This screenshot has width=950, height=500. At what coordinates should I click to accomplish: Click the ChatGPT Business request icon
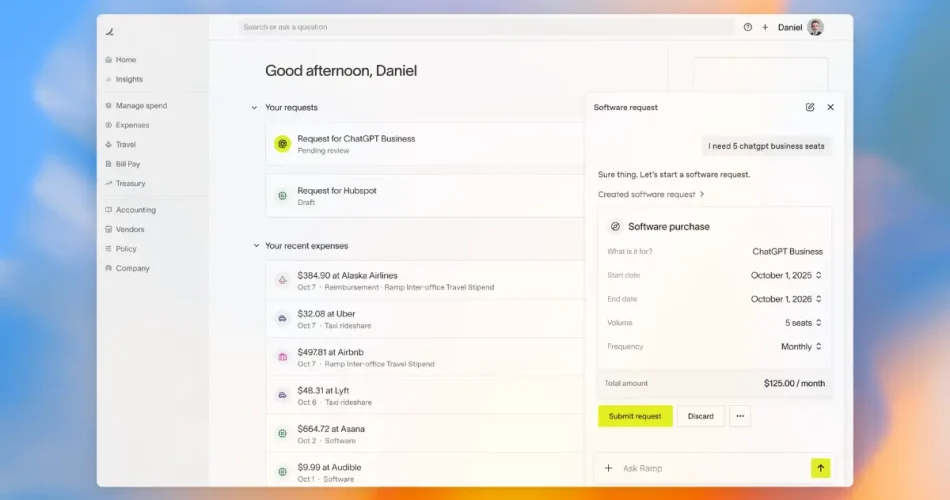click(x=282, y=144)
